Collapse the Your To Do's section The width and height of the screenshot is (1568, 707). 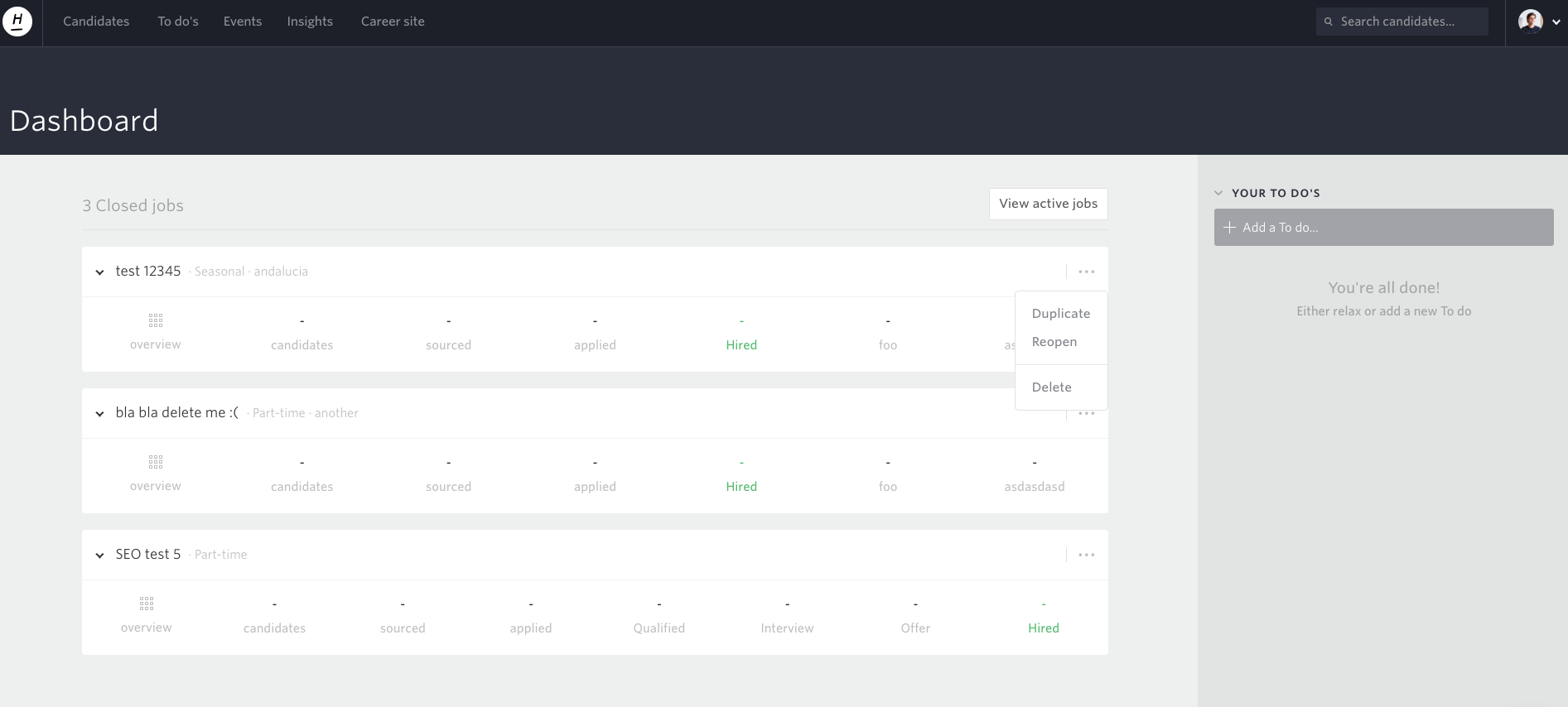(1218, 193)
